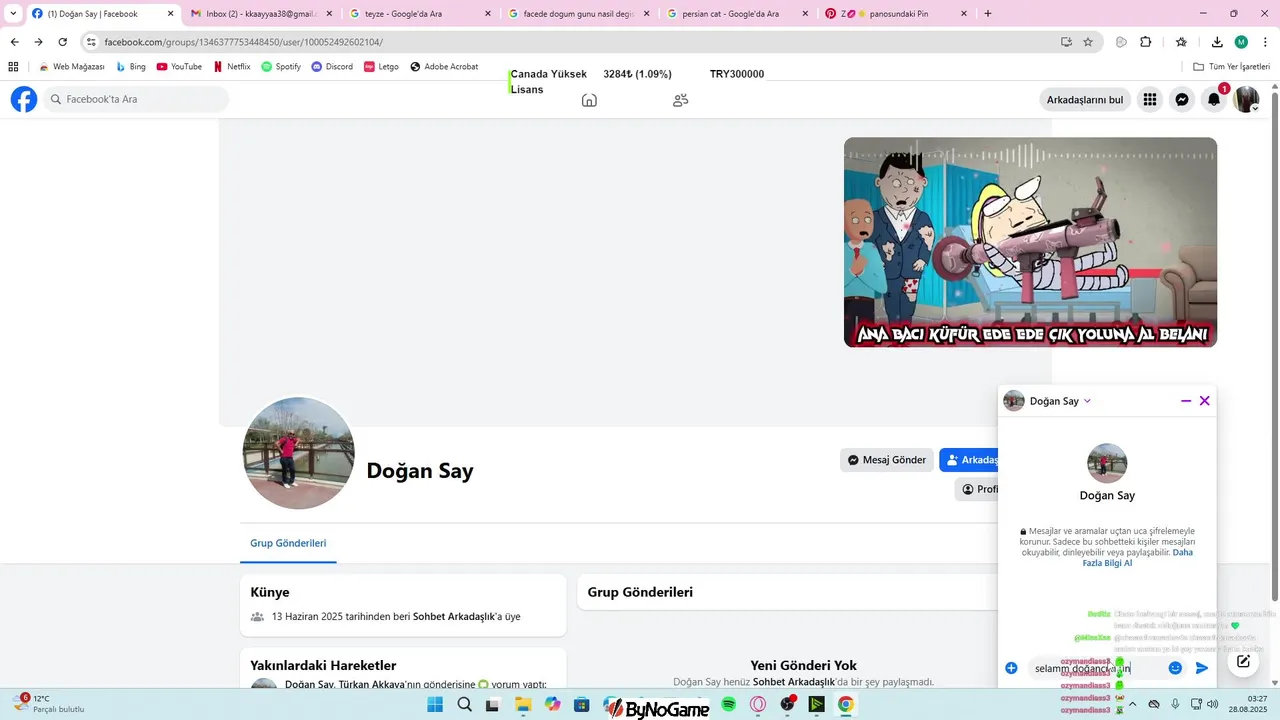Open the YouTube bookmark

coord(179,67)
